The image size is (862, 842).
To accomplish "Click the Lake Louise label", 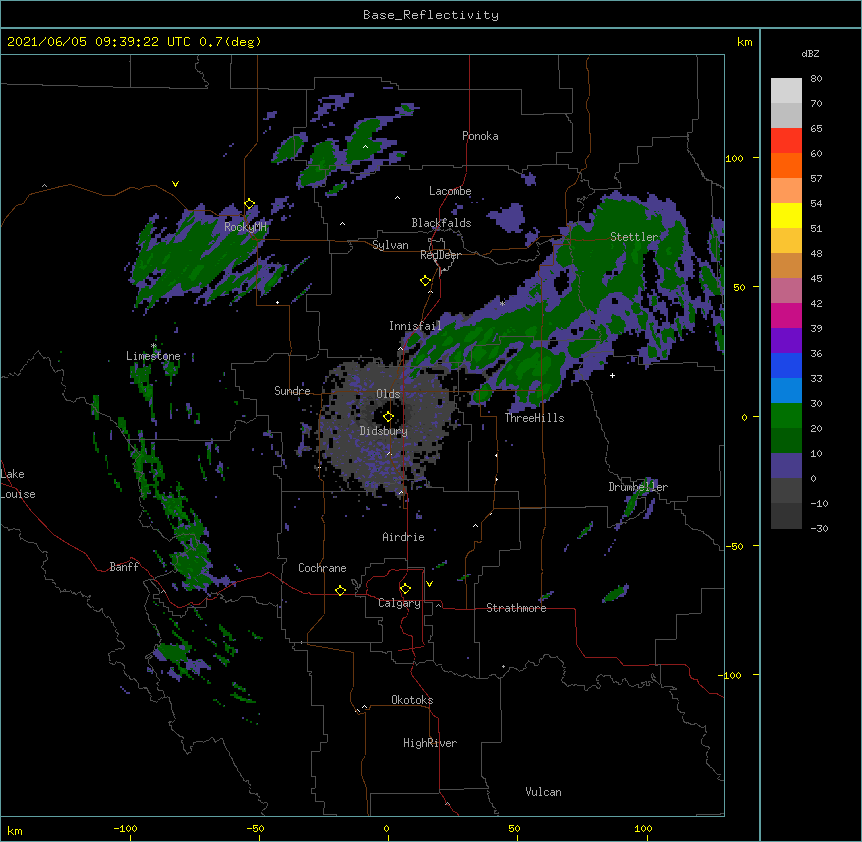I will pyautogui.click(x=18, y=484).
